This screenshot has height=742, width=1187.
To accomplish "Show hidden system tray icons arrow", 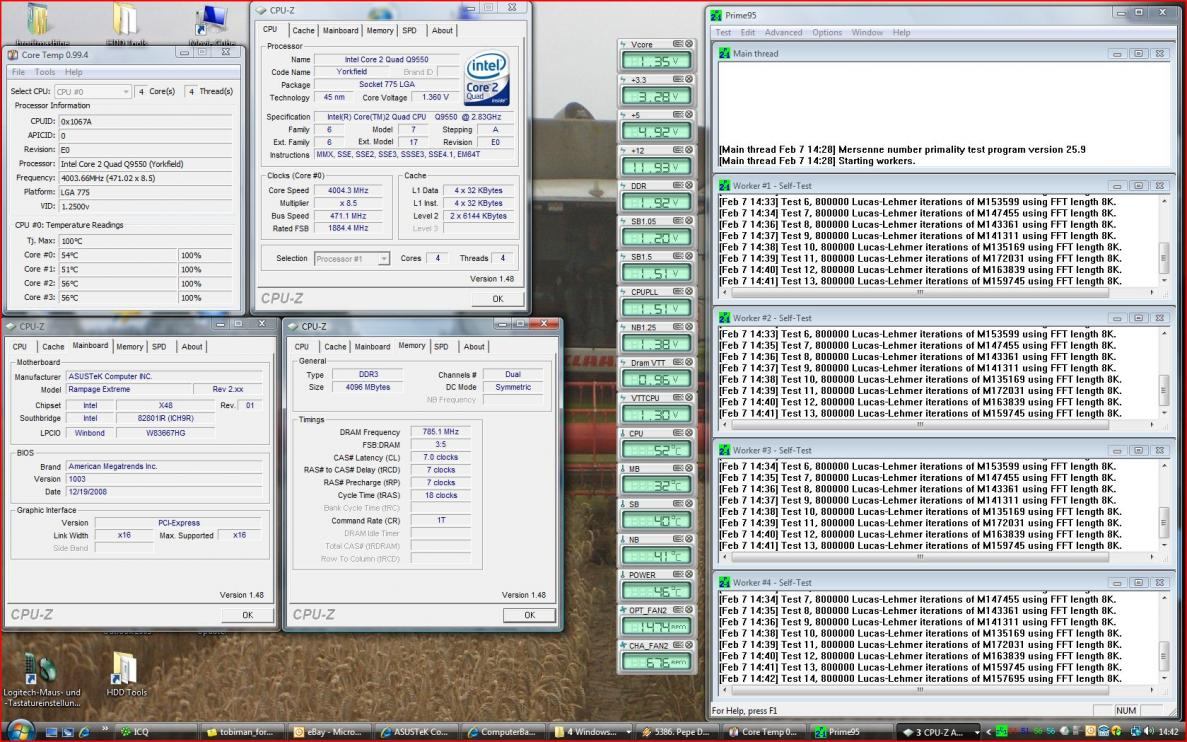I will 987,732.
